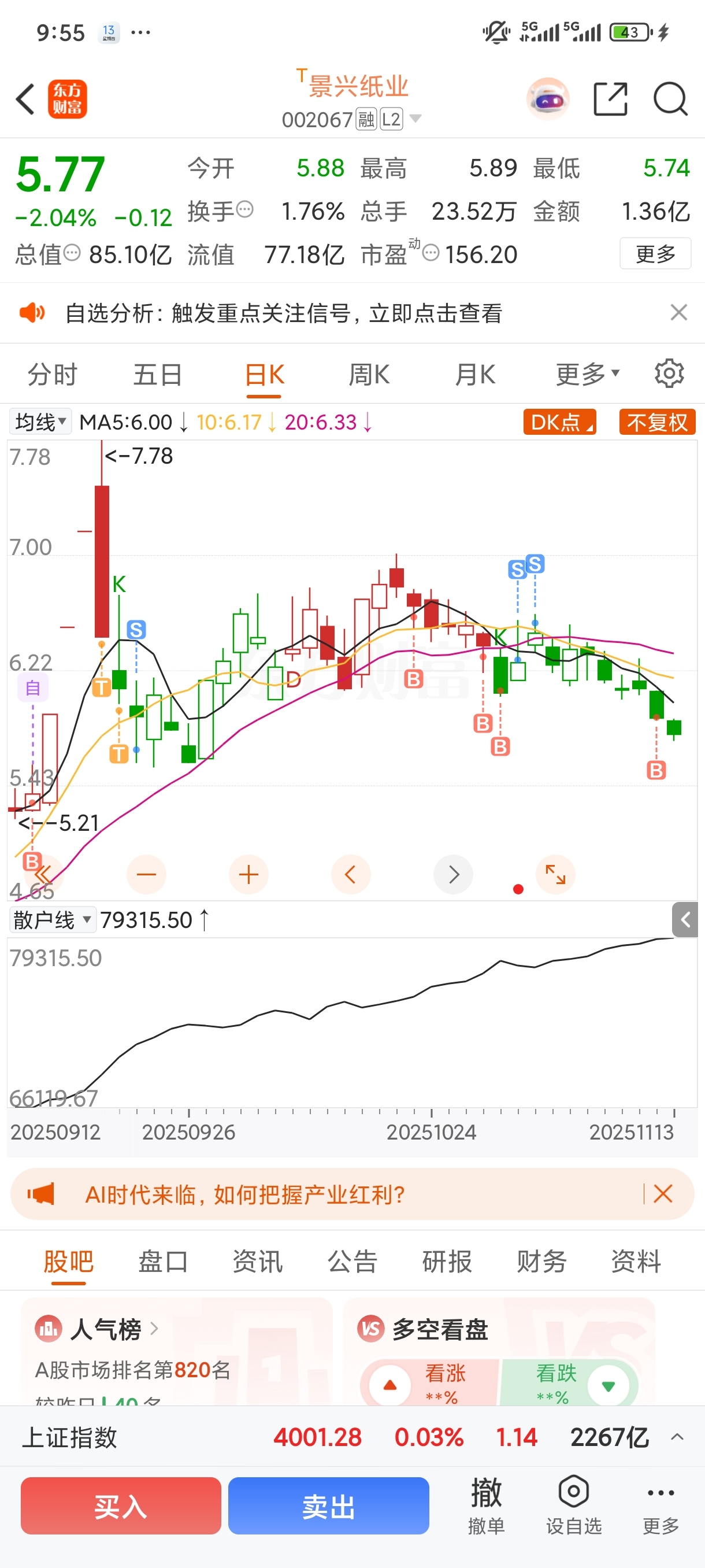Switch to 五日 chart tab

(158, 374)
